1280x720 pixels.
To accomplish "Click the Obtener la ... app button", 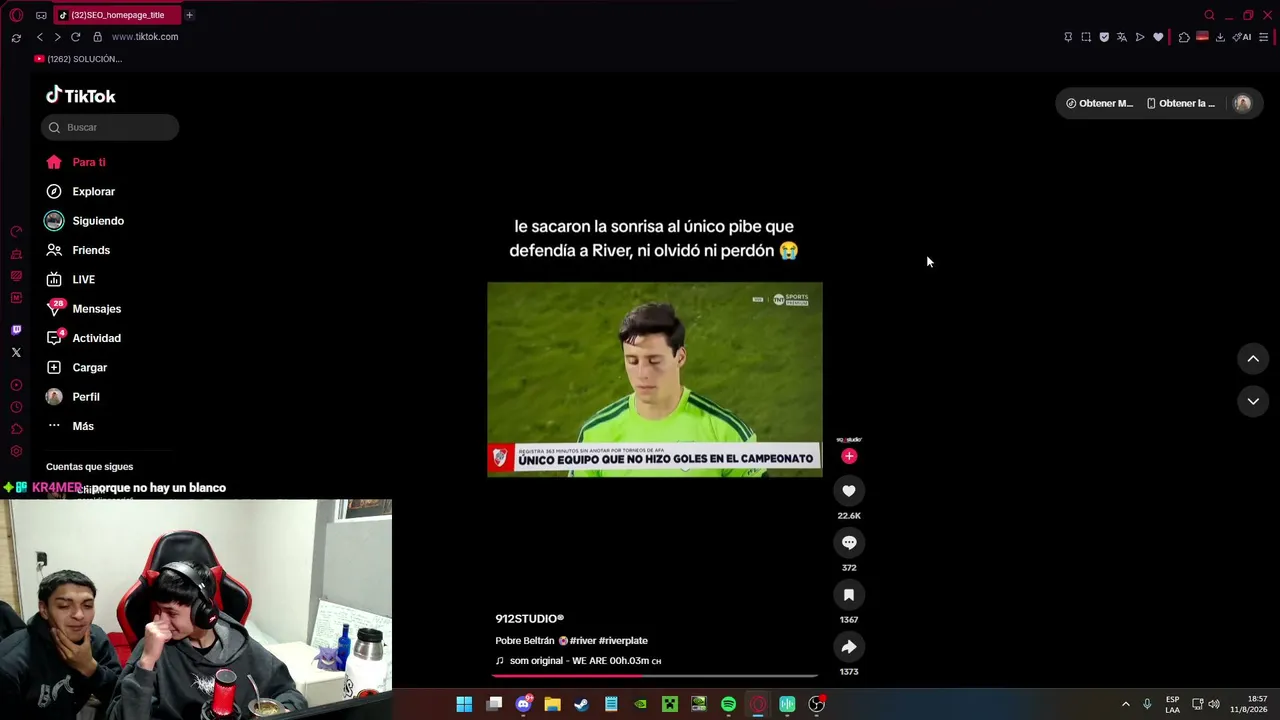I will click(x=1181, y=103).
